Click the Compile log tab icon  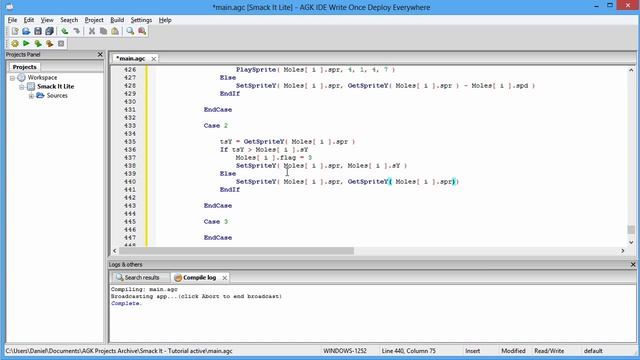tap(178, 278)
